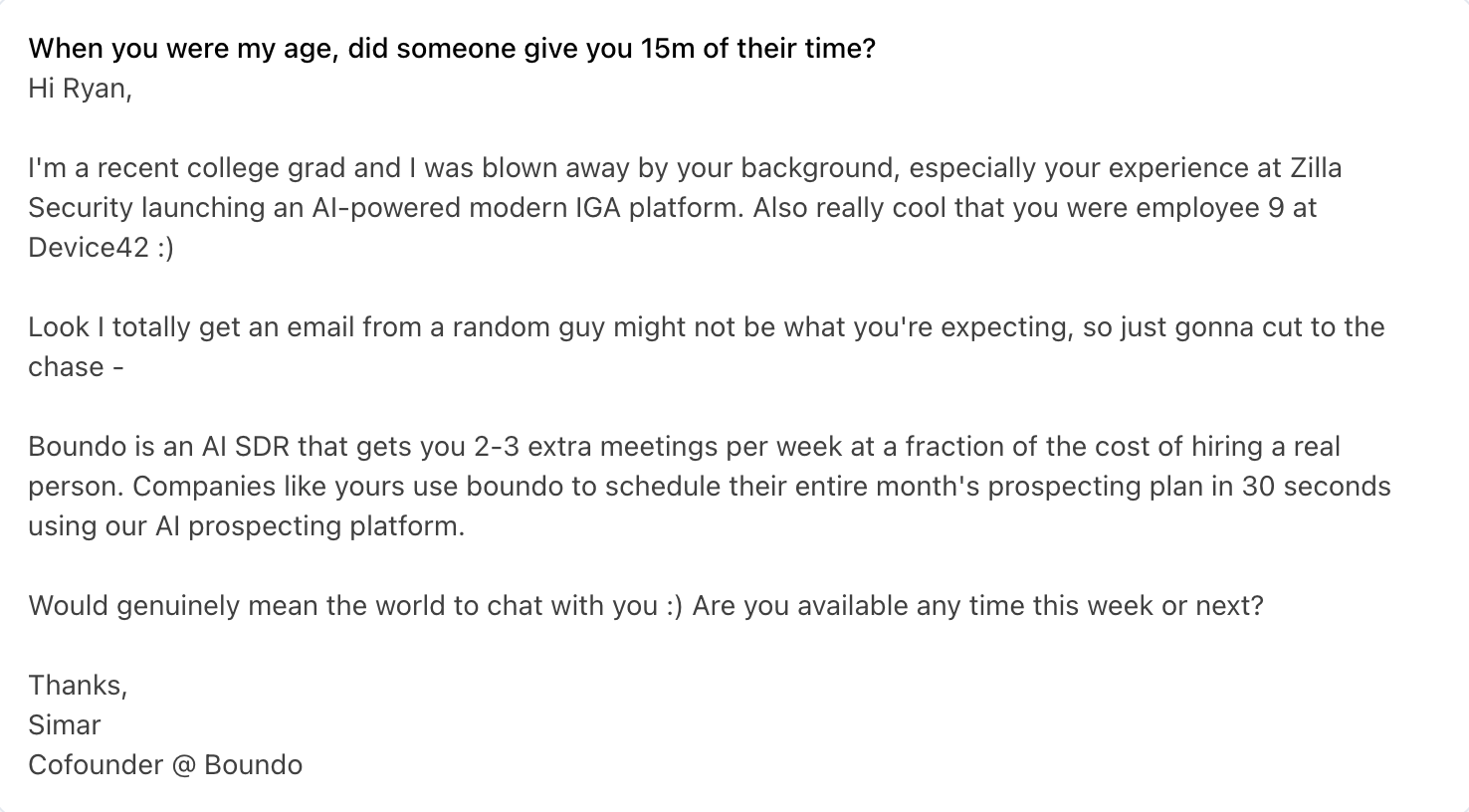Click 'Boundo is an AI SDR' text
The image size is (1469, 812).
click(x=159, y=447)
